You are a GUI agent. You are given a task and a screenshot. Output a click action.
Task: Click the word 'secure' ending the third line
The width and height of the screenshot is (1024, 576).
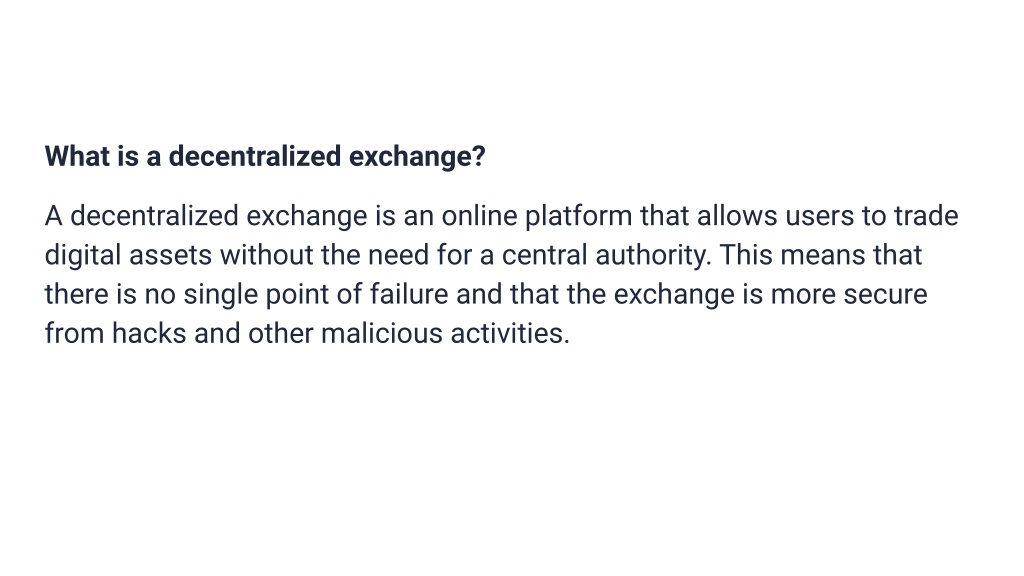click(x=885, y=295)
